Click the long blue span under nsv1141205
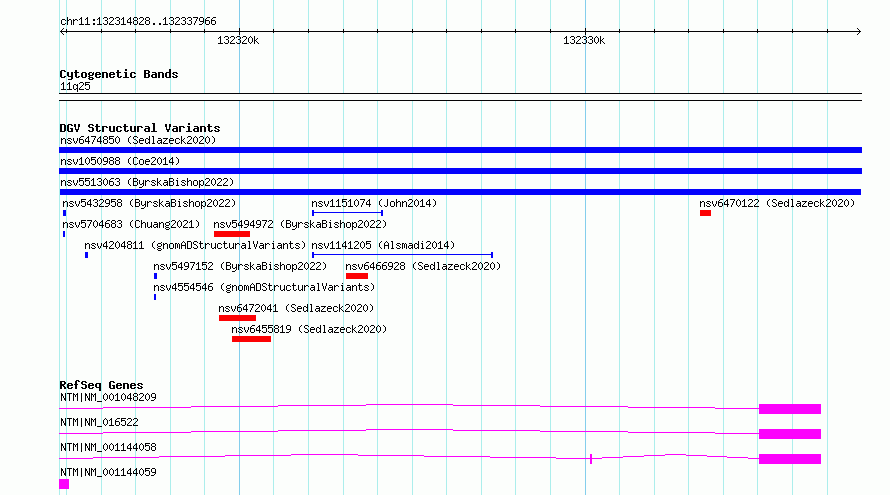 pyautogui.click(x=402, y=255)
